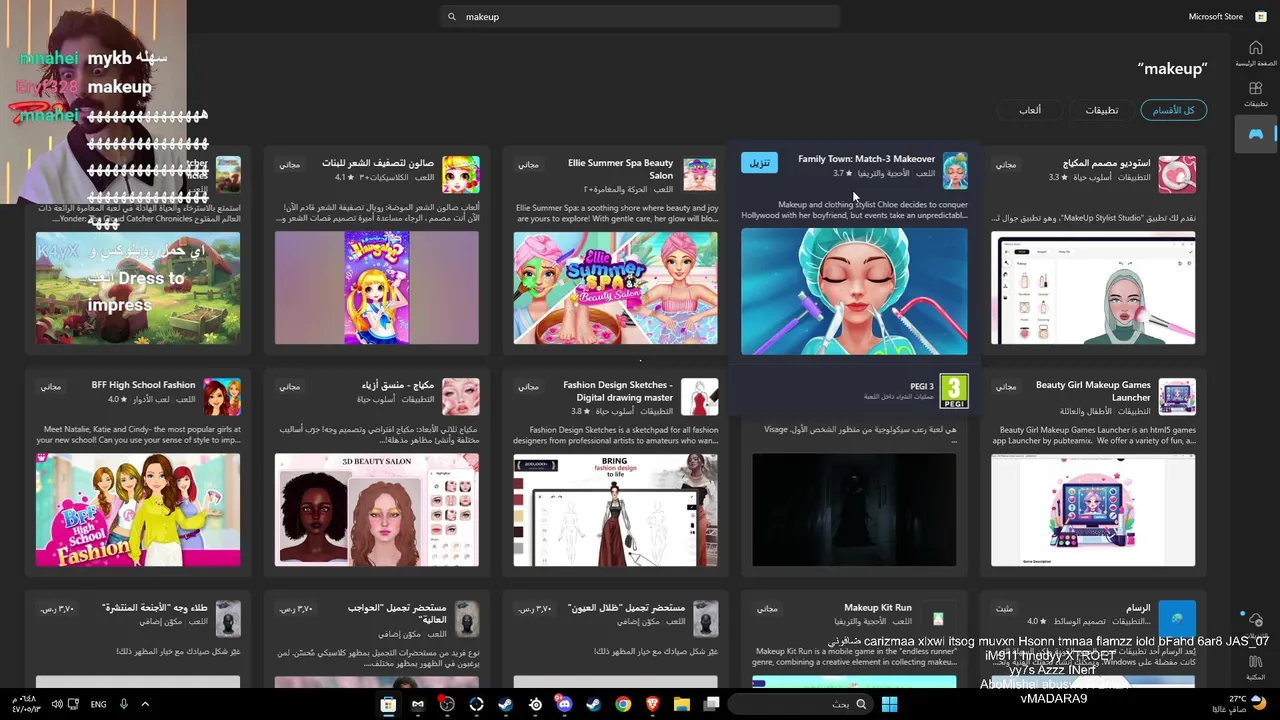The image size is (1280, 720).
Task: Open the Ellie Summer Spa thumbnail image
Action: click(x=615, y=288)
